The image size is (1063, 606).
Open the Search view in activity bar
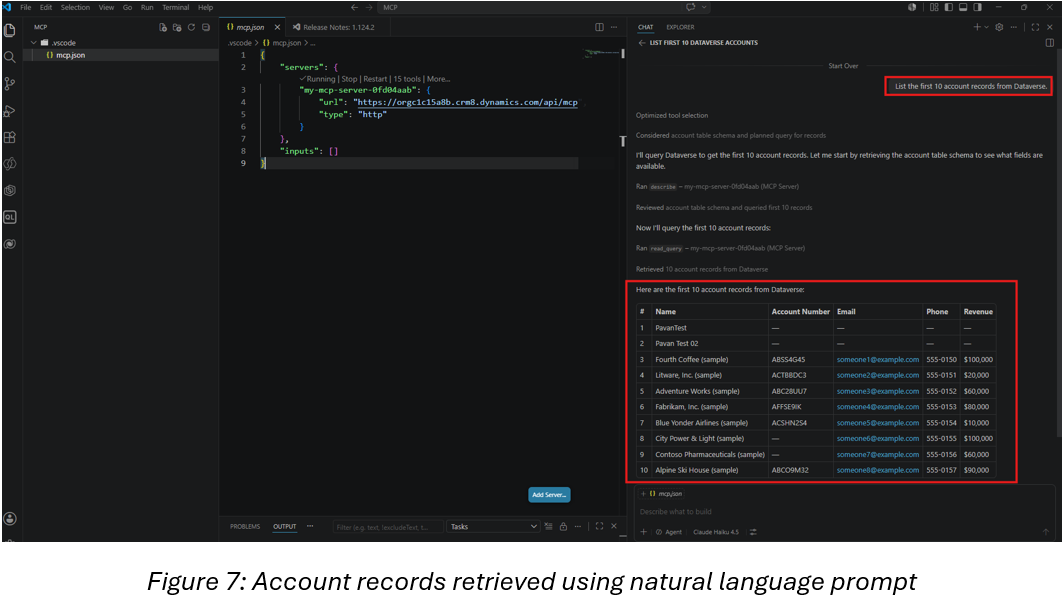click(9, 57)
